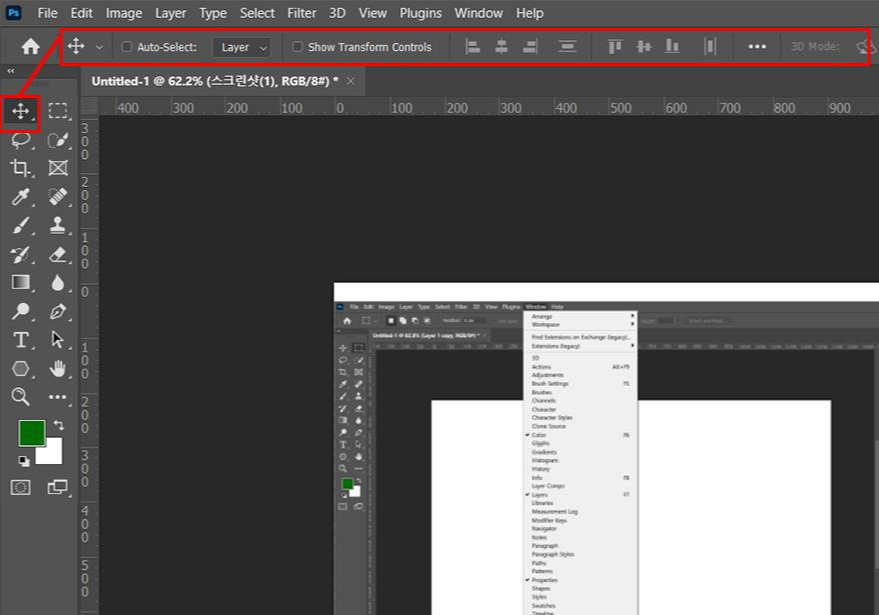Open the Plugins menu

click(x=420, y=13)
